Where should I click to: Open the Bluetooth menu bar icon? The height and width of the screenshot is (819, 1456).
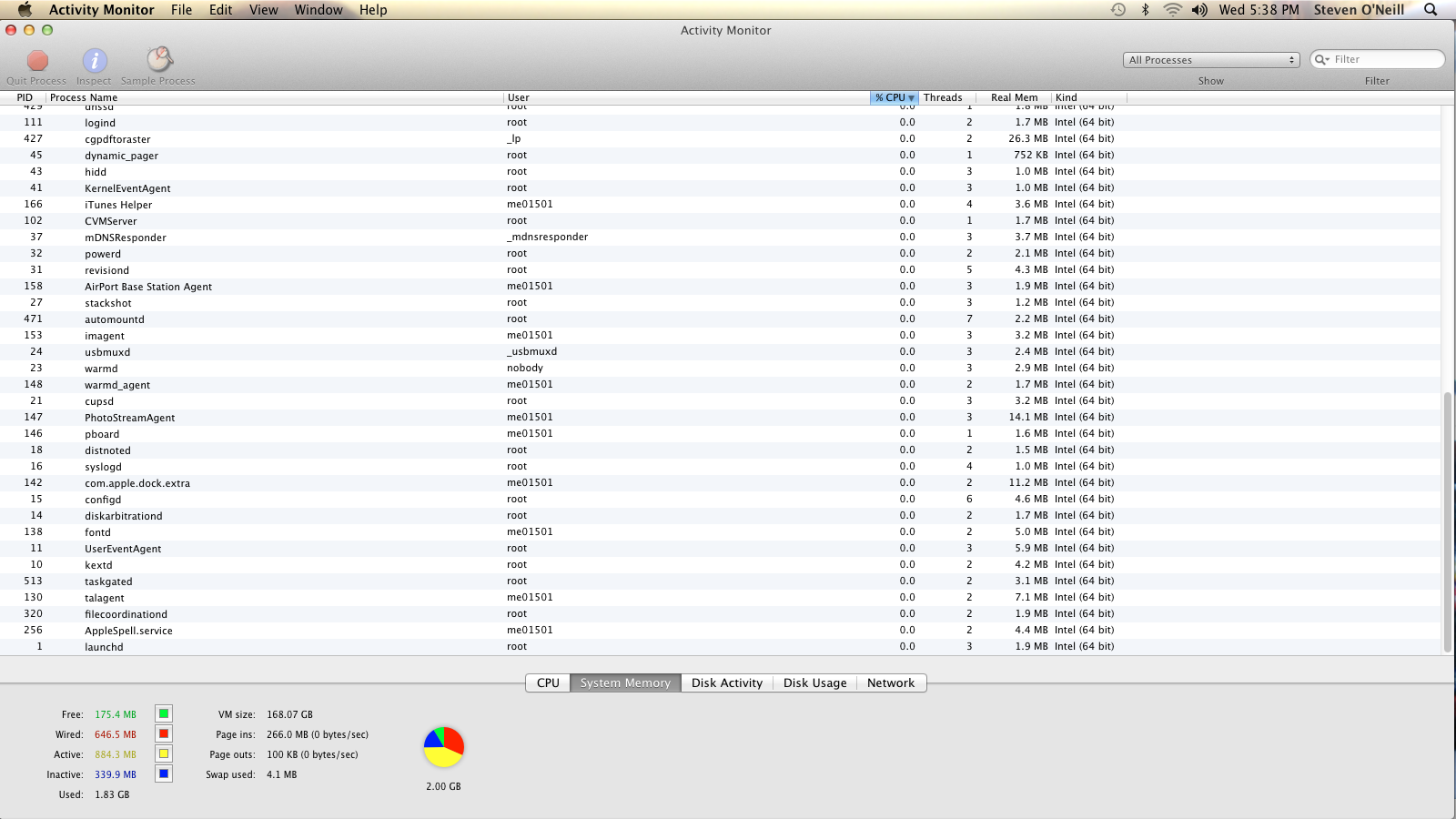(x=1146, y=9)
